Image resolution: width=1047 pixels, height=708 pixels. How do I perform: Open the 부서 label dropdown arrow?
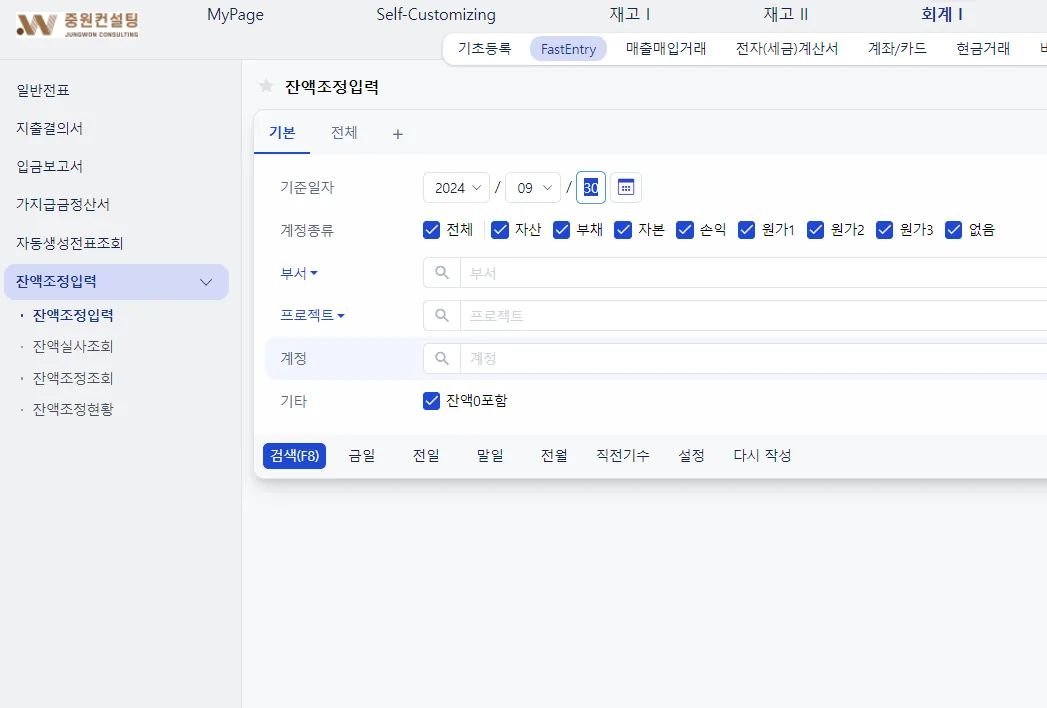pos(314,273)
